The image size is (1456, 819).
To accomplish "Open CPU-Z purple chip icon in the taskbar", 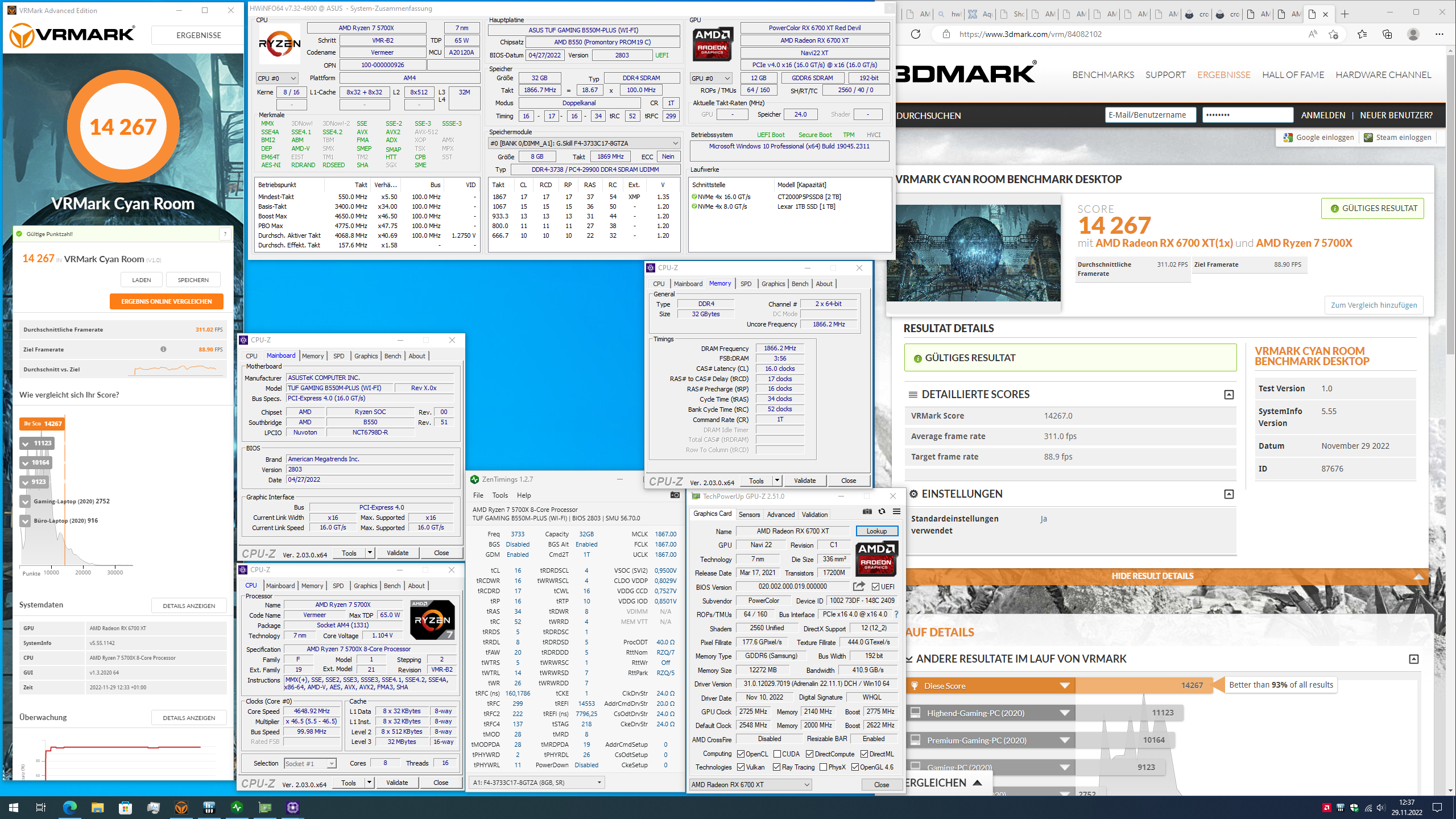I will click(293, 807).
